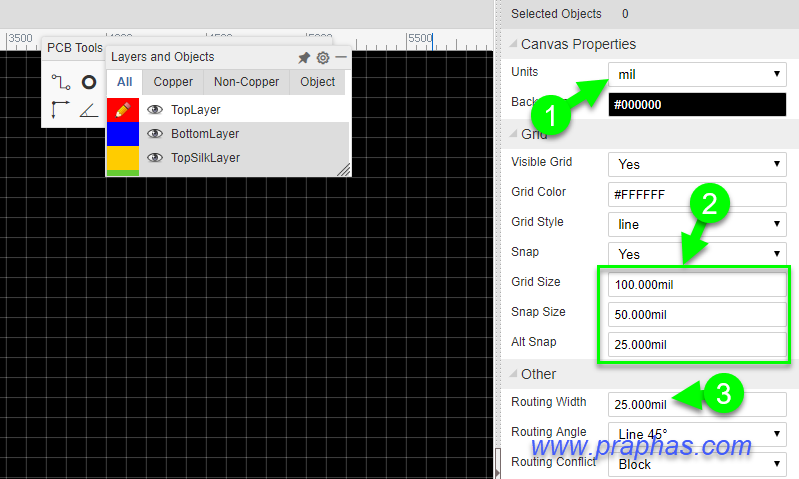Select the Pad circle tool in PCB Tools
799x479 pixels.
click(x=89, y=82)
